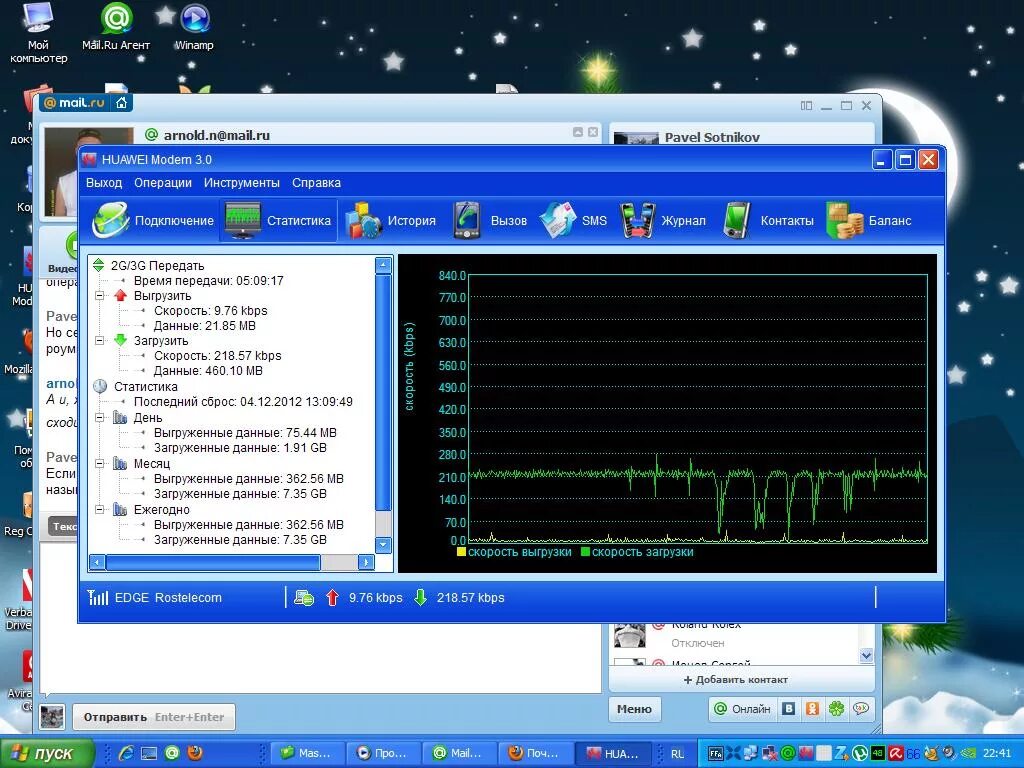1024x768 pixels.
Task: Click the taskbar clock 22:41
Action: tap(996, 754)
